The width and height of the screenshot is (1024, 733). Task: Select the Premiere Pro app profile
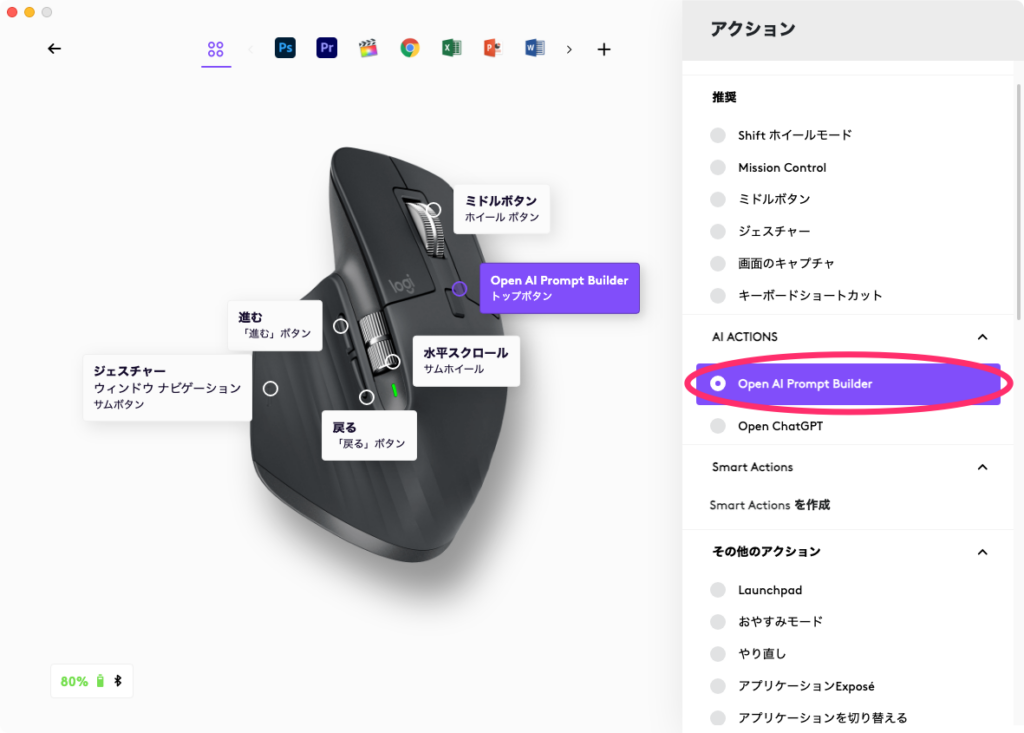point(327,48)
